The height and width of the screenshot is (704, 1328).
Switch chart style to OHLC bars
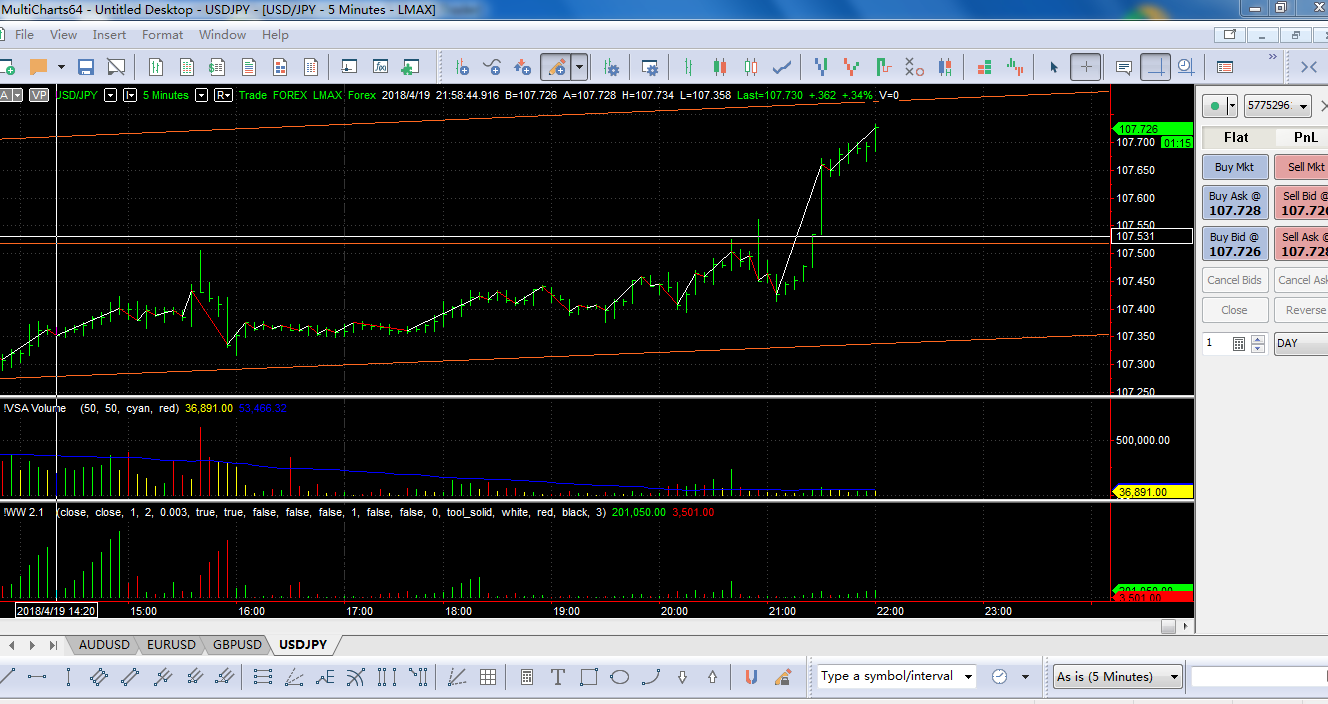coord(688,67)
